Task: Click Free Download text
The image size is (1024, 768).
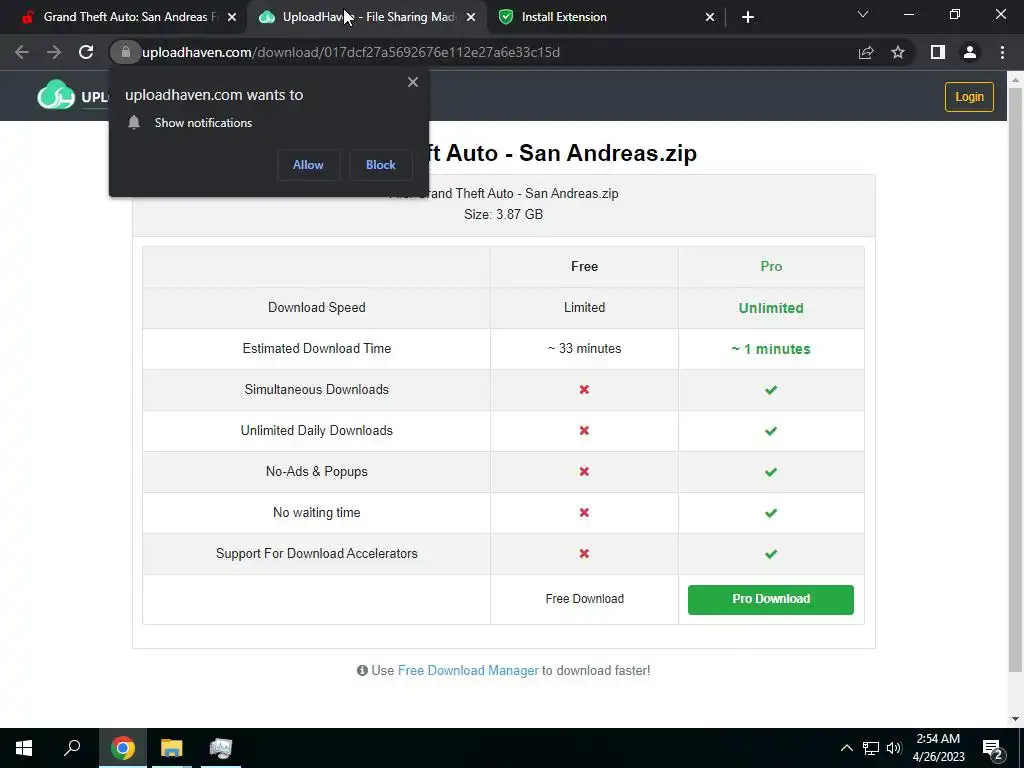Action: pos(584,599)
